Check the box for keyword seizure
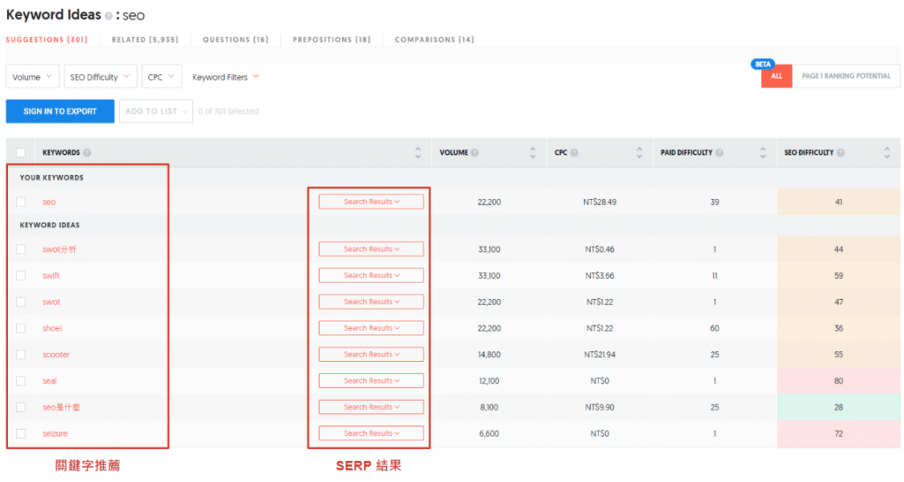This screenshot has height=482, width=904. click(x=21, y=434)
